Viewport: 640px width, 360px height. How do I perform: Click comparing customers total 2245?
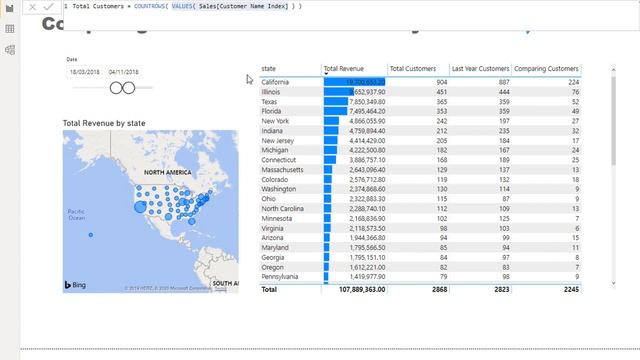tap(571, 289)
